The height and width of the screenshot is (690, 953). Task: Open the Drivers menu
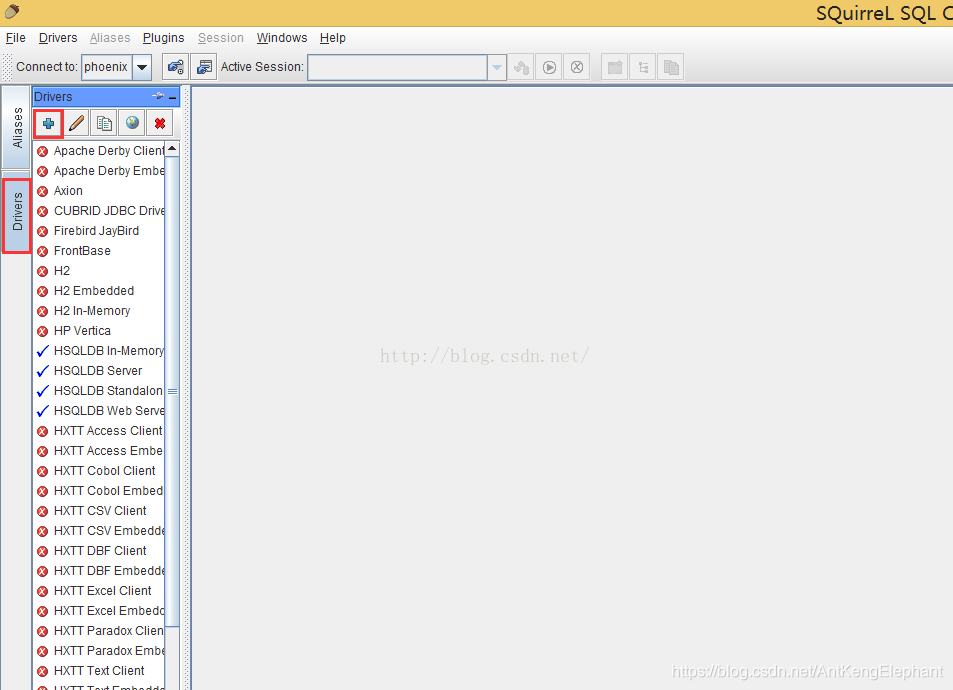(x=58, y=38)
